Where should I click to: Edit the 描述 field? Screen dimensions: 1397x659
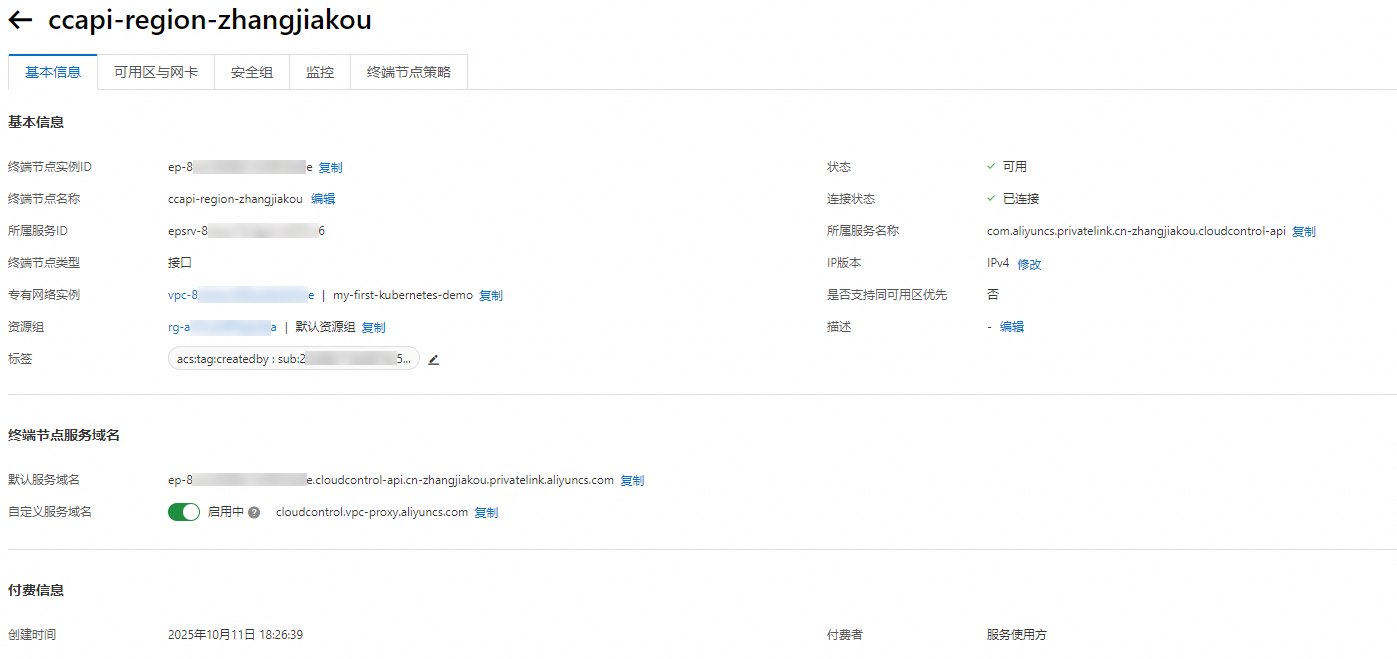1012,327
